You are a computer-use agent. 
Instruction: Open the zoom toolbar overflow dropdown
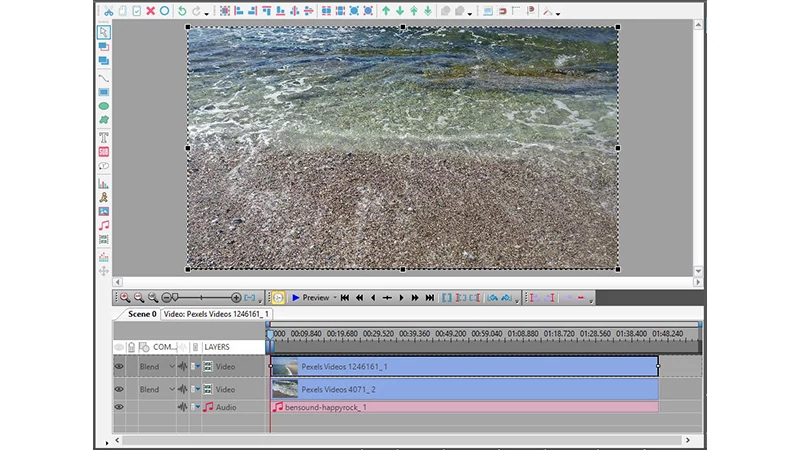[x=260, y=301]
